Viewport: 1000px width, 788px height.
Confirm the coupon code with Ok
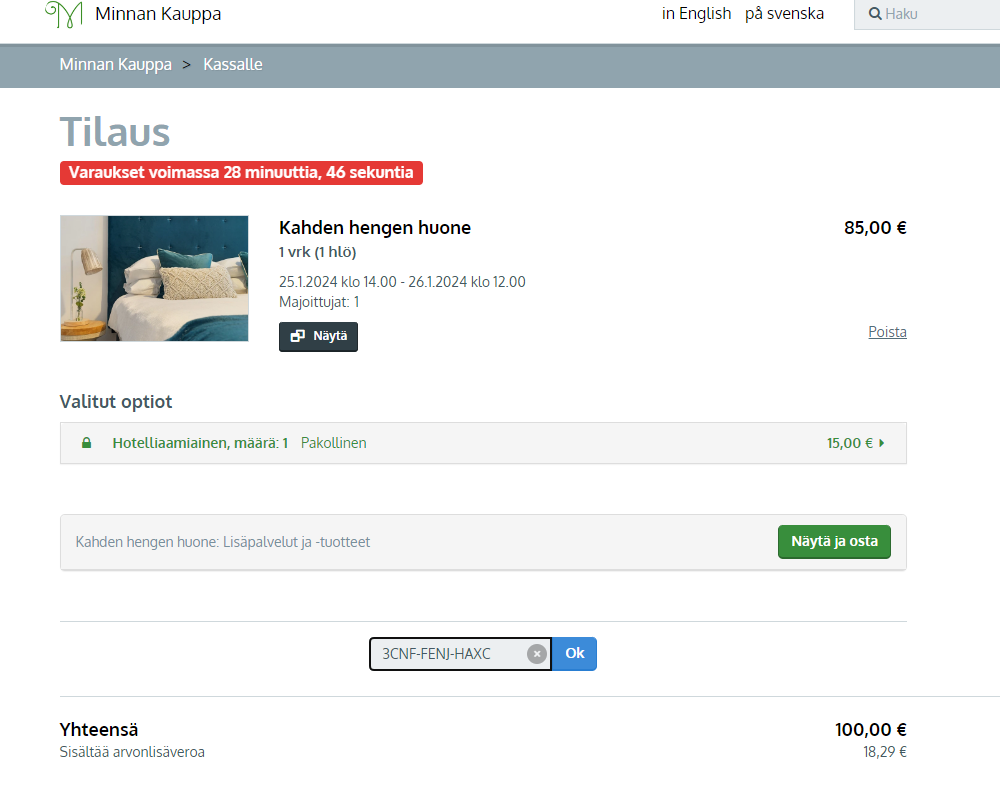coord(574,653)
